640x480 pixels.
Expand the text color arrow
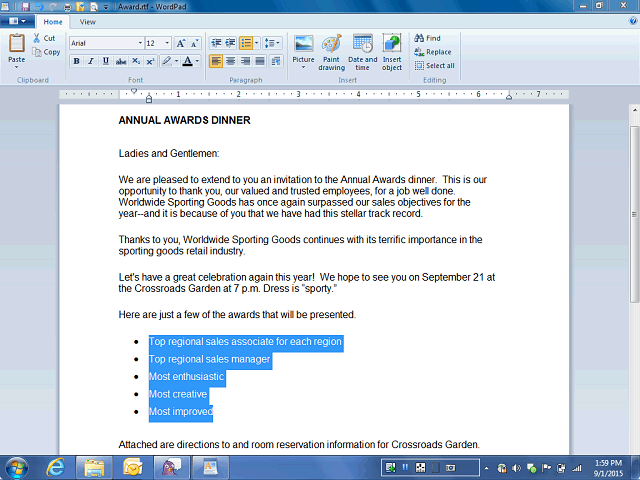coord(197,61)
